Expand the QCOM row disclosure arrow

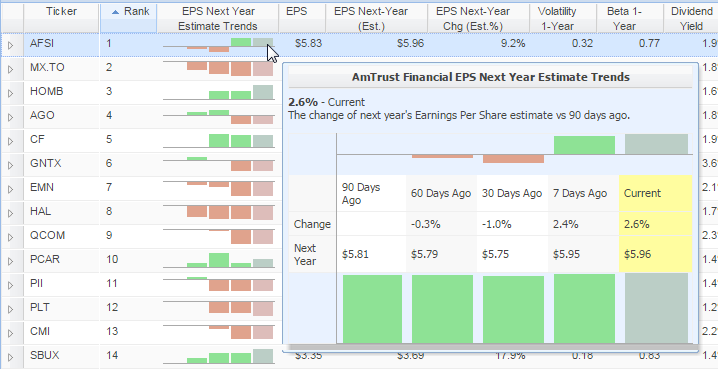pyautogui.click(x=11, y=237)
